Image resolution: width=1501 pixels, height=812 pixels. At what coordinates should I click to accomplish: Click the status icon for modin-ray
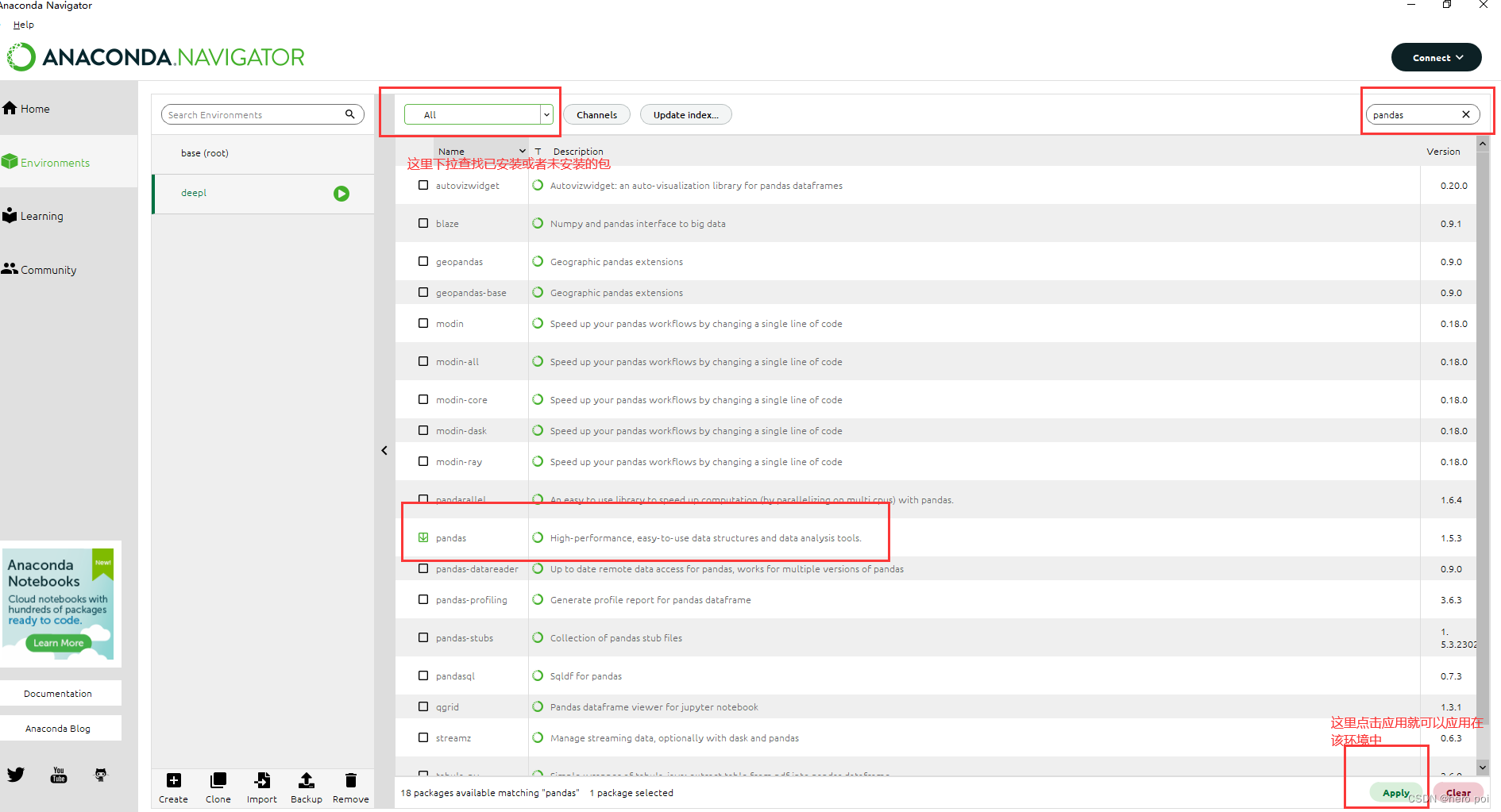(538, 461)
